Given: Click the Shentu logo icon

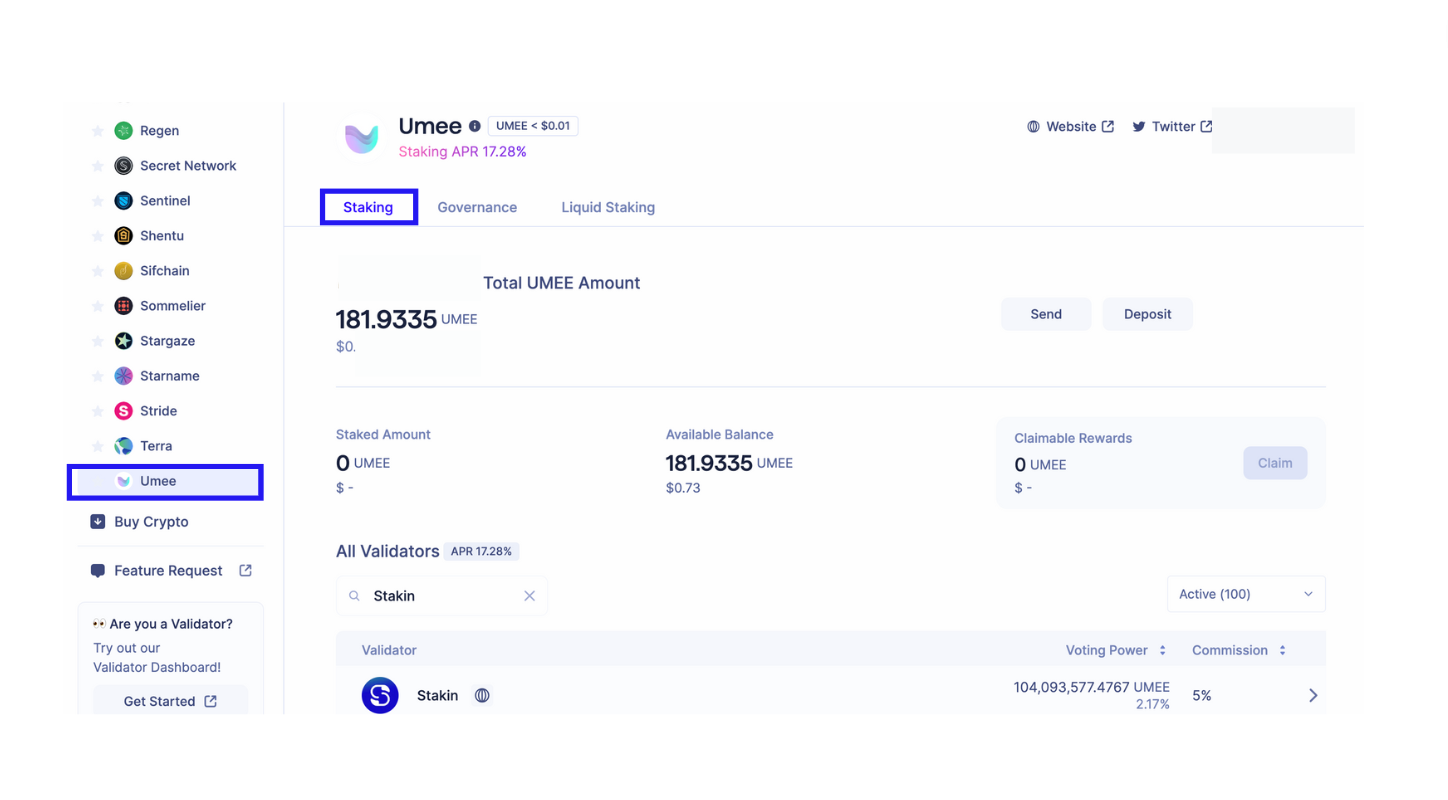Looking at the screenshot, I should [123, 236].
